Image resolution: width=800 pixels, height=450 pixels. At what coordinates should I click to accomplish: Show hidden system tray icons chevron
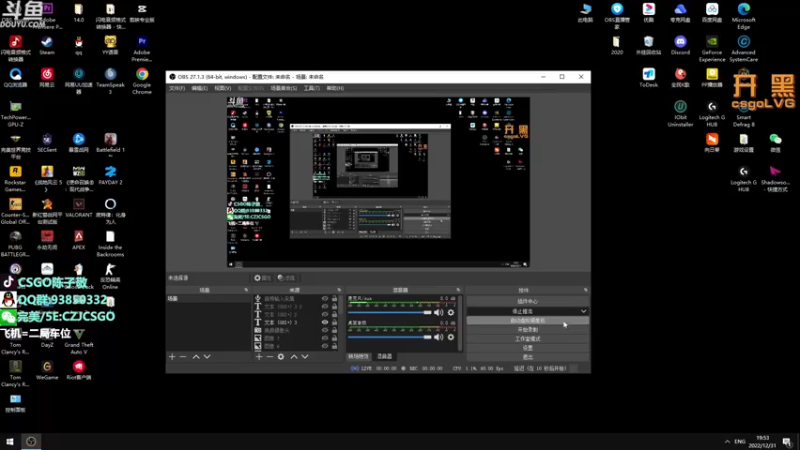727,442
